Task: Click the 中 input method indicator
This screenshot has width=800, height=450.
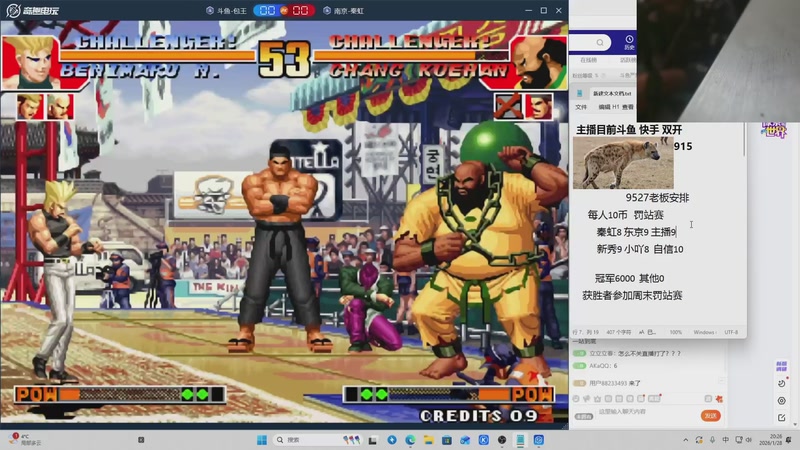Action: pyautogui.click(x=726, y=440)
